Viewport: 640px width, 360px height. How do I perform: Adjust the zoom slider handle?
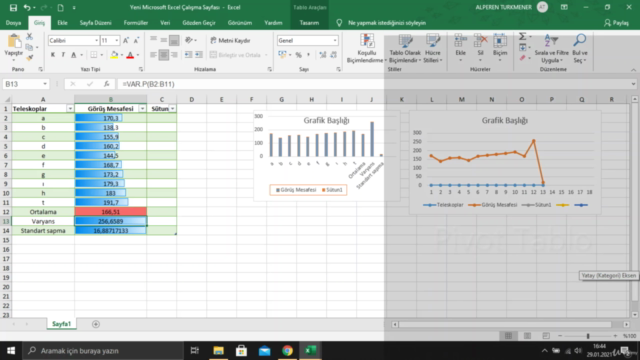coord(588,336)
